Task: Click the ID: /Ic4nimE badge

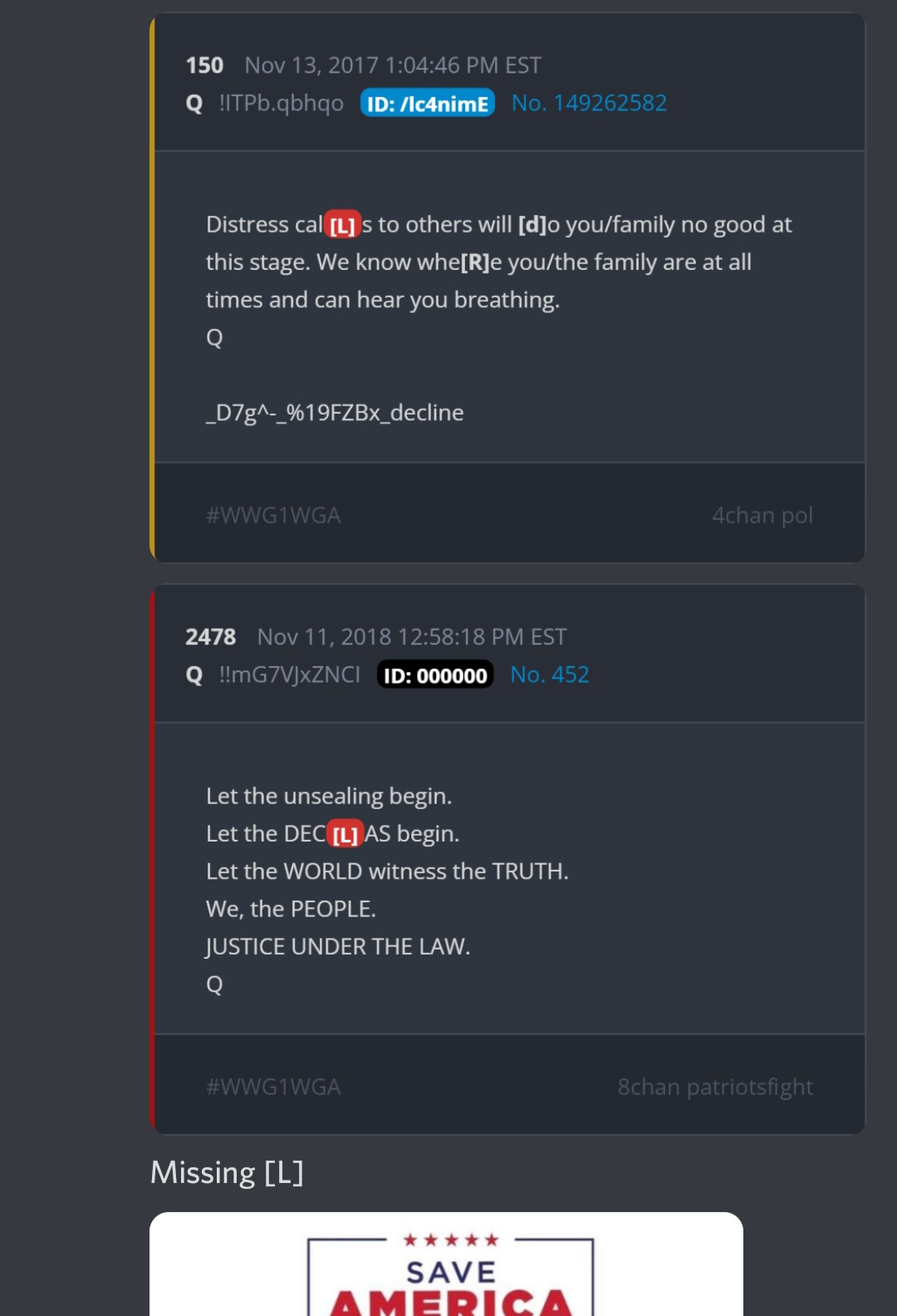Action: pyautogui.click(x=428, y=103)
